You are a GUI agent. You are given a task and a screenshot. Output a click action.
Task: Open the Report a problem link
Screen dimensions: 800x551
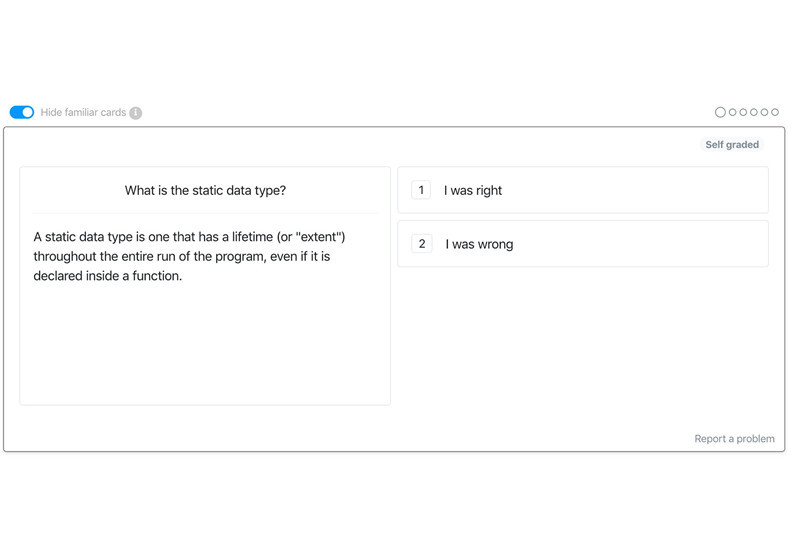[x=734, y=439]
